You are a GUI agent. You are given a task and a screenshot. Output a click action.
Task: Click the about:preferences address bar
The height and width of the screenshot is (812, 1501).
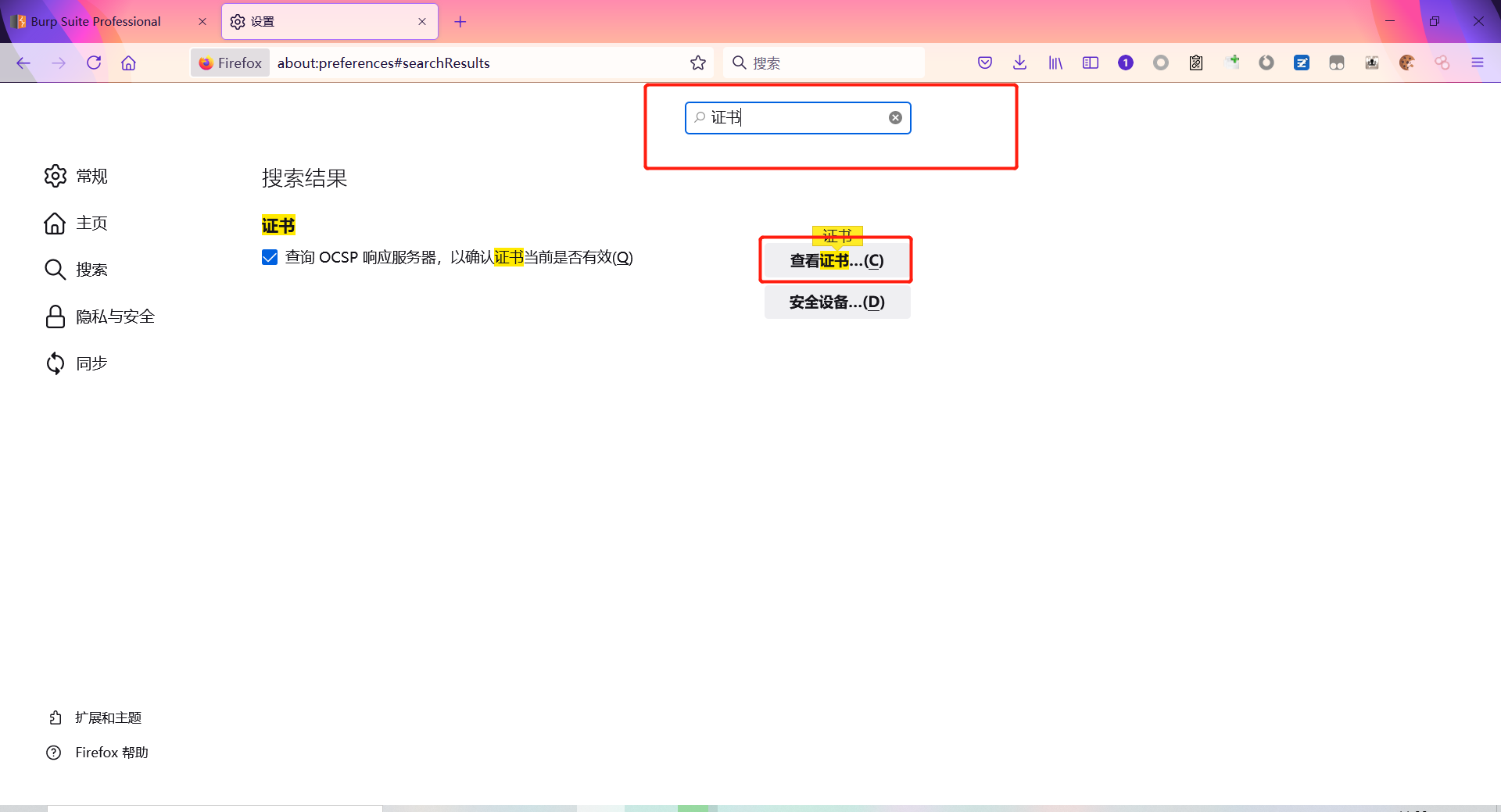click(477, 63)
